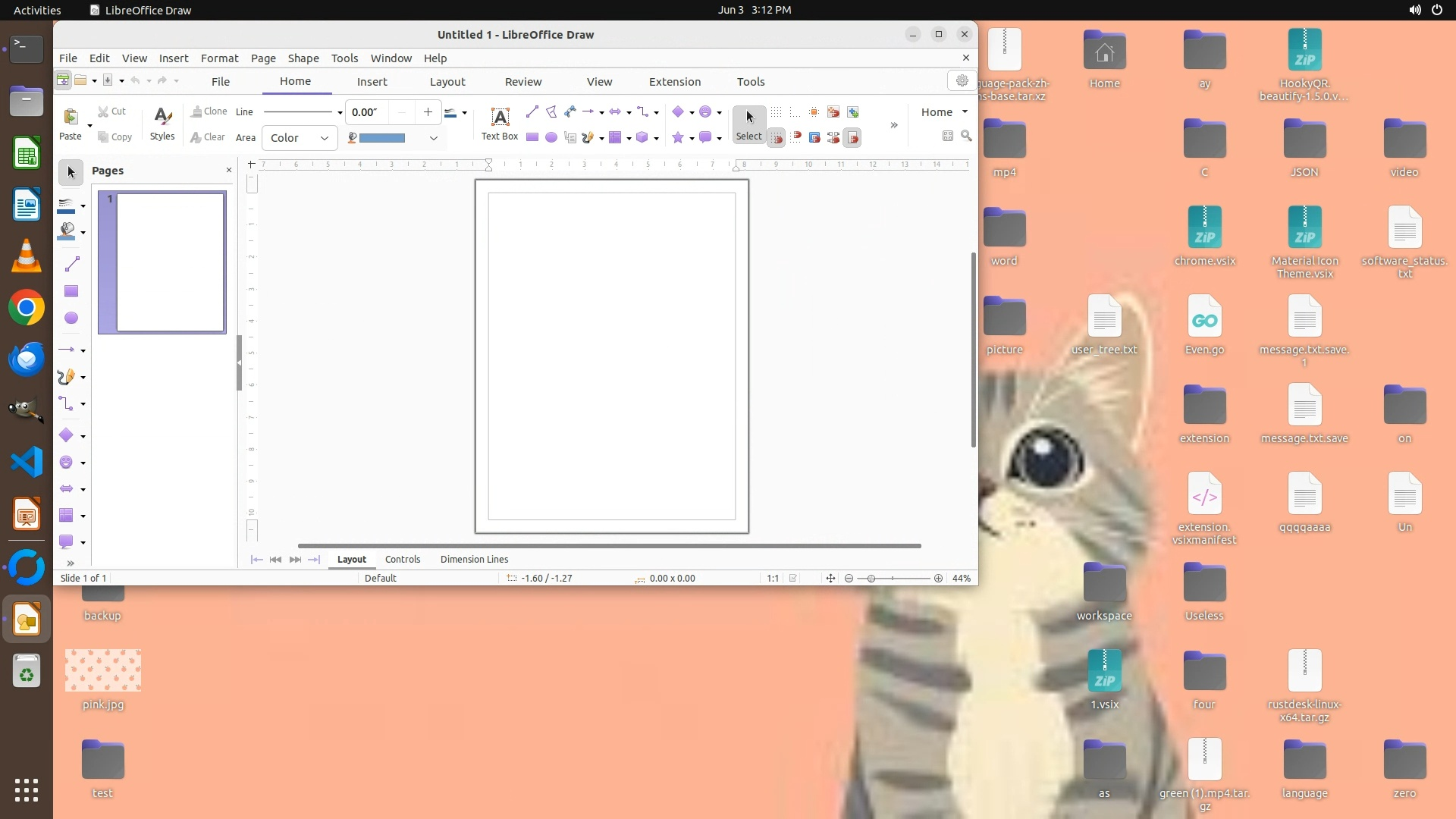Click Stars and Banners shape icon

tap(678, 138)
